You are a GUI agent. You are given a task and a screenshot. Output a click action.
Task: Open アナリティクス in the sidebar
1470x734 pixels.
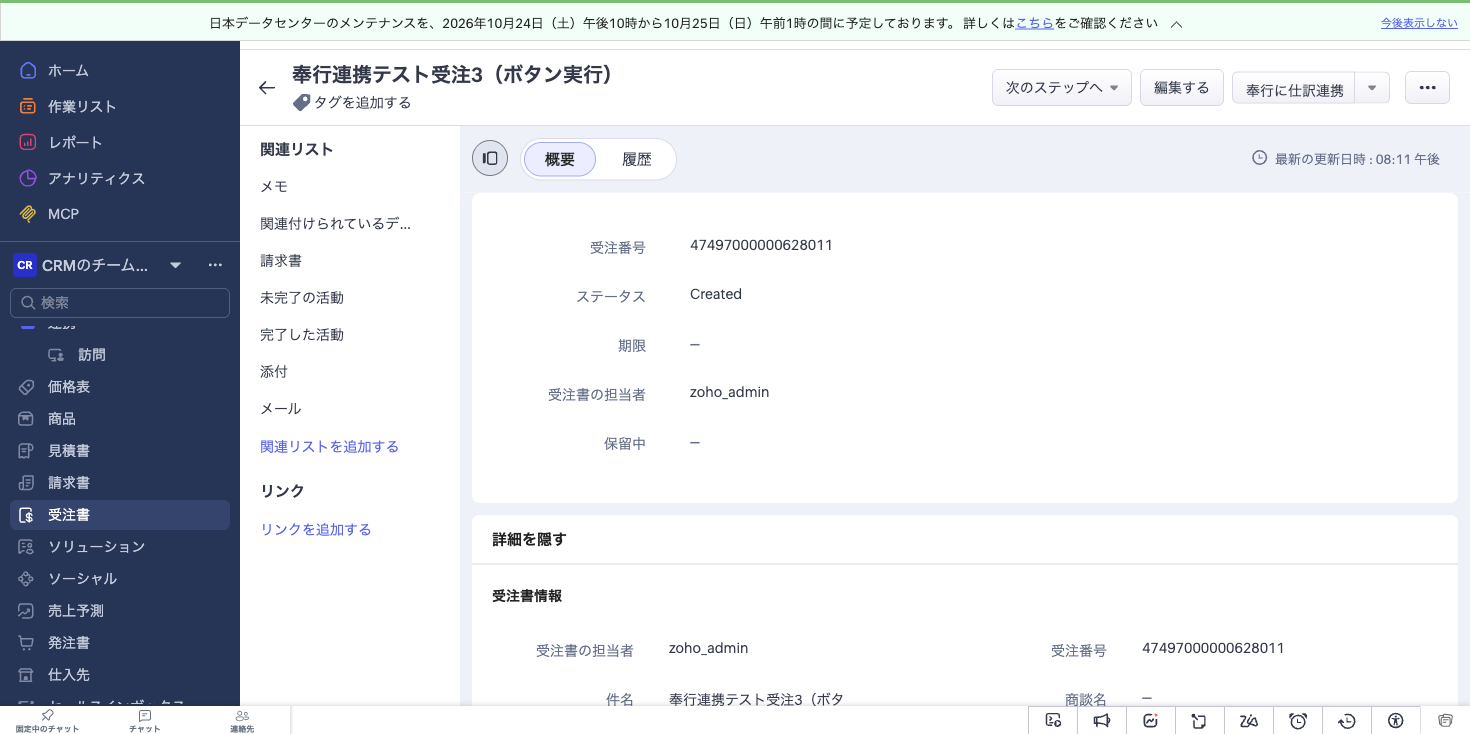[x=120, y=178]
